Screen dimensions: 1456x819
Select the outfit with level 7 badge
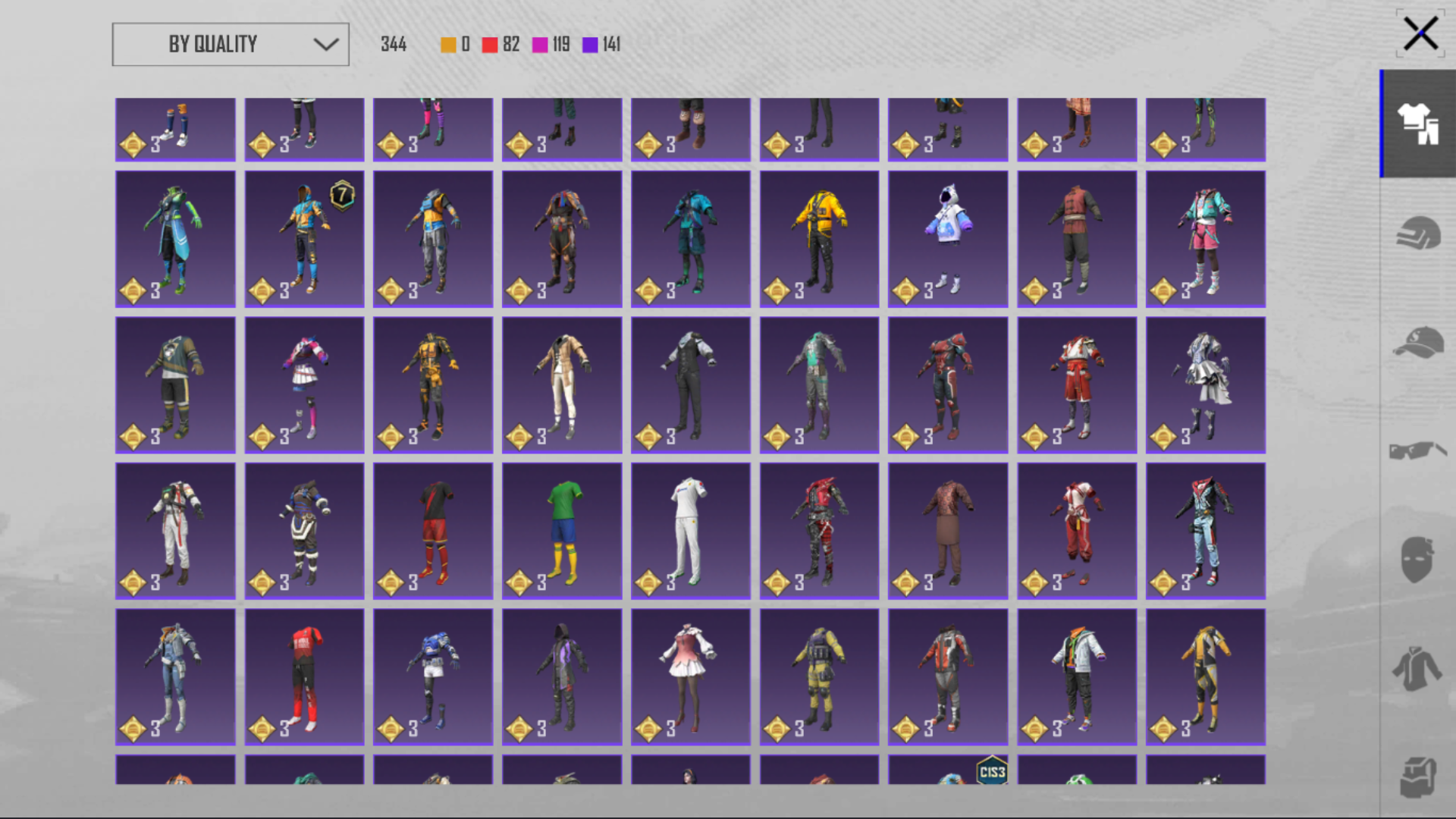(304, 239)
